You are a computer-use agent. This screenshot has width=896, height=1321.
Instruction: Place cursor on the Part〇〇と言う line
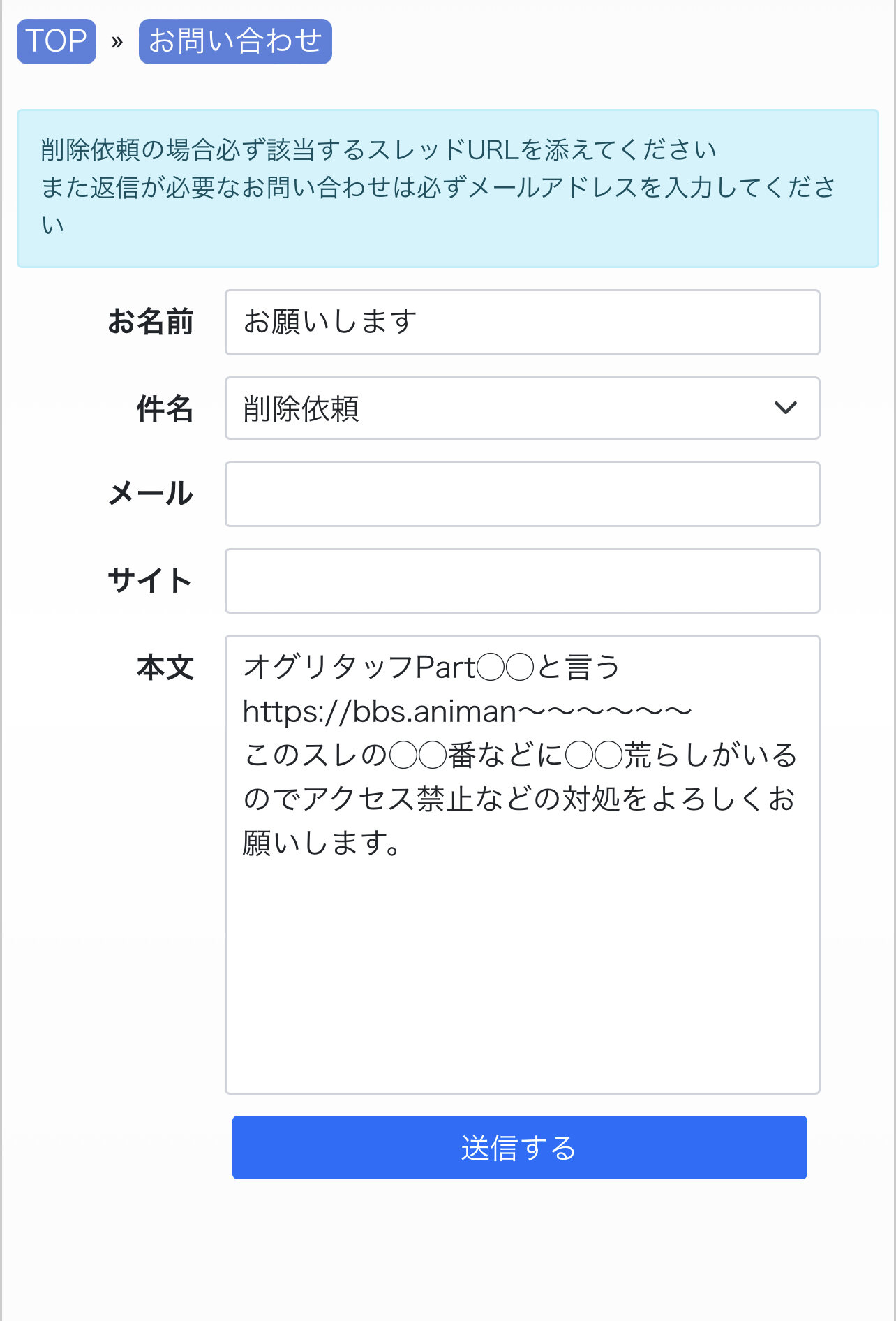(x=431, y=667)
